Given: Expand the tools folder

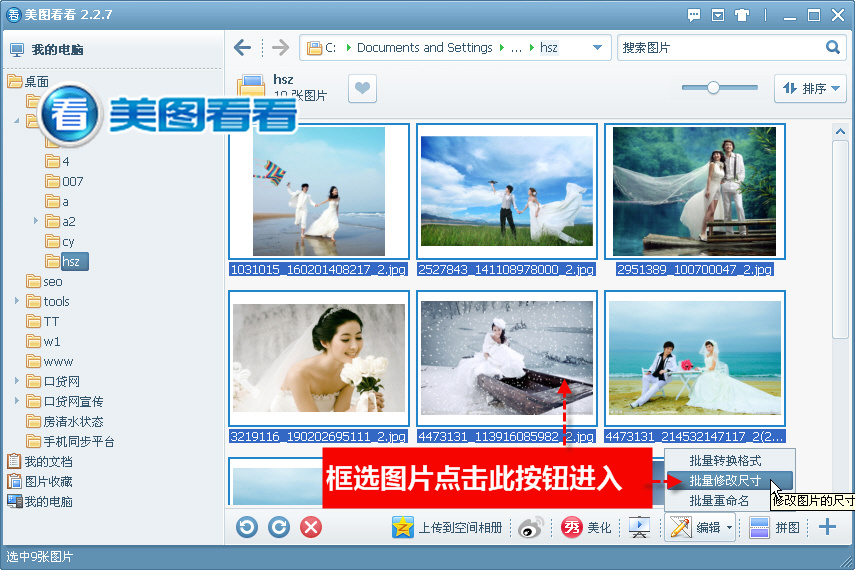Looking at the screenshot, I should coord(17,301).
